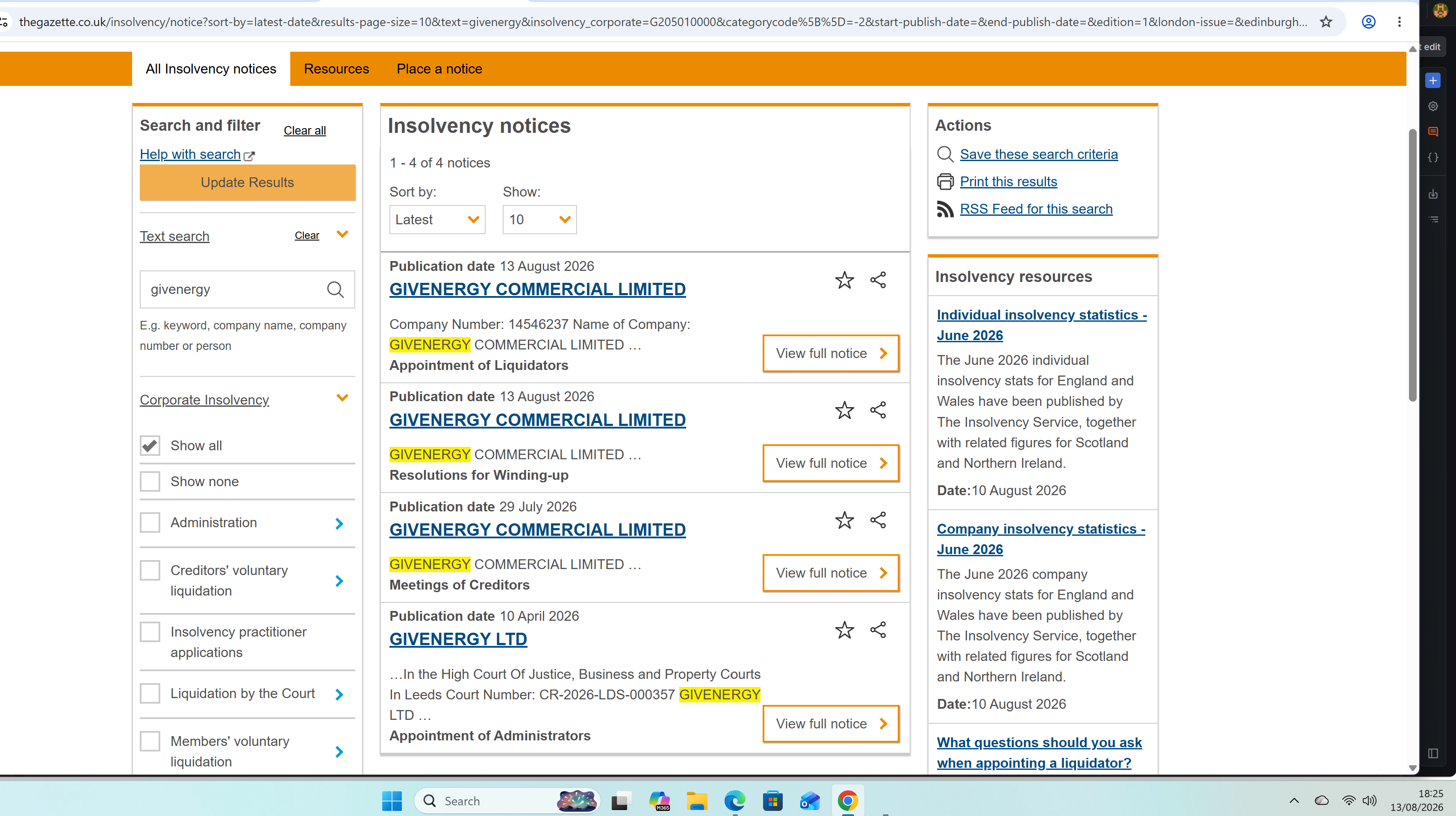The image size is (1456, 816).
Task: Open File Explorer from the taskbar
Action: pyautogui.click(x=696, y=801)
